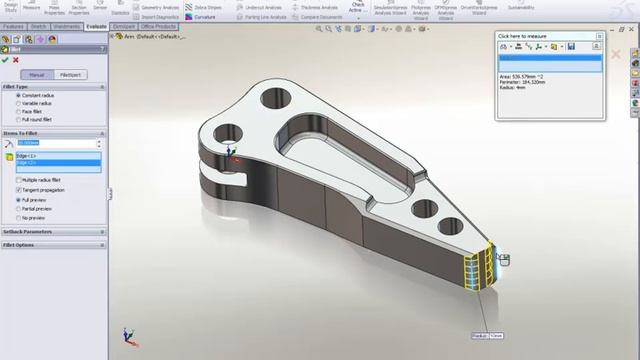Open Mass Properties tool
Image resolution: width=640 pixels, height=360 pixels.
coord(54,8)
